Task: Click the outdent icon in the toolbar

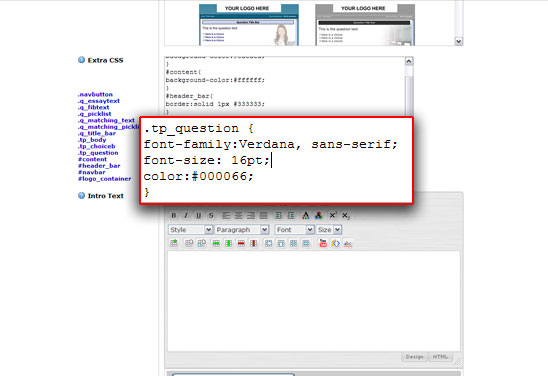Action: [x=291, y=216]
